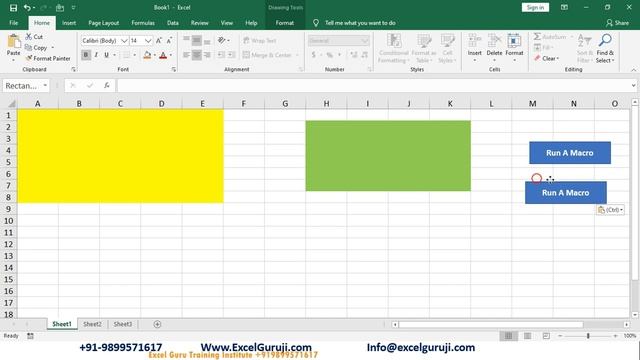640x360 pixels.
Task: Open the Paste Options (Ctrl) smart tag
Action: tap(610, 210)
